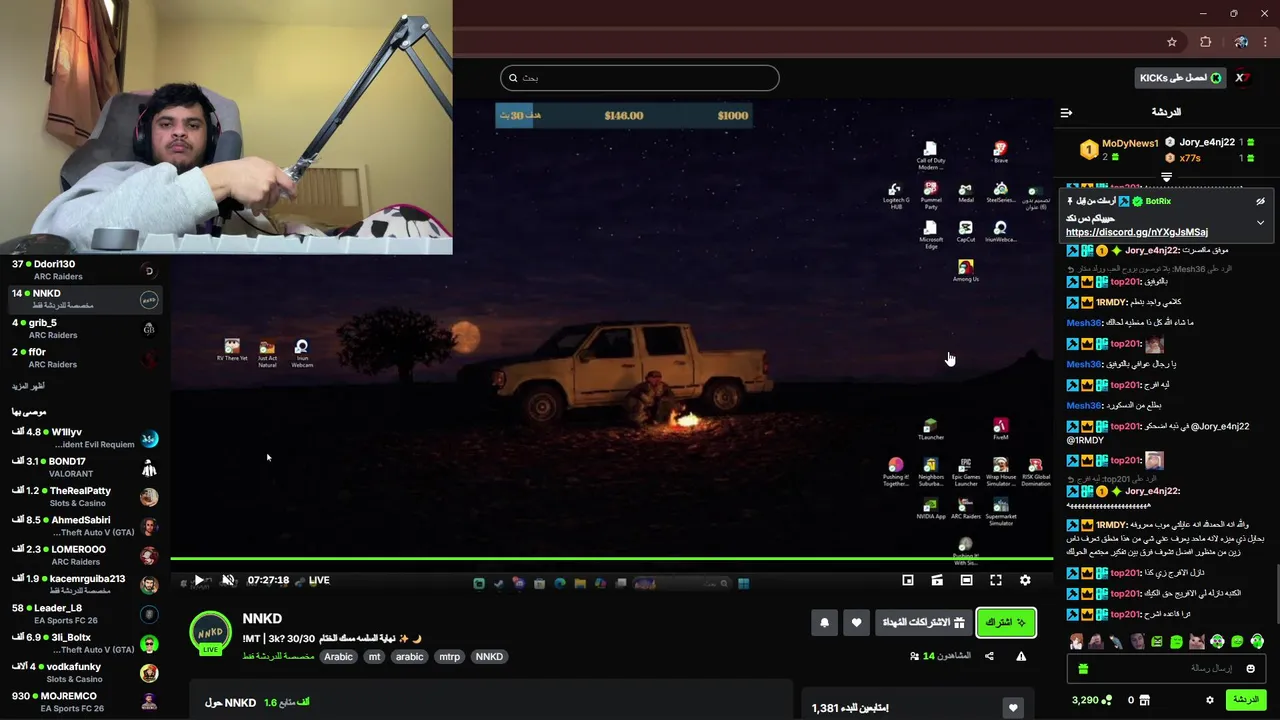Open the emoji picker in chat
Image resolution: width=1280 pixels, height=720 pixels.
click(x=1250, y=668)
